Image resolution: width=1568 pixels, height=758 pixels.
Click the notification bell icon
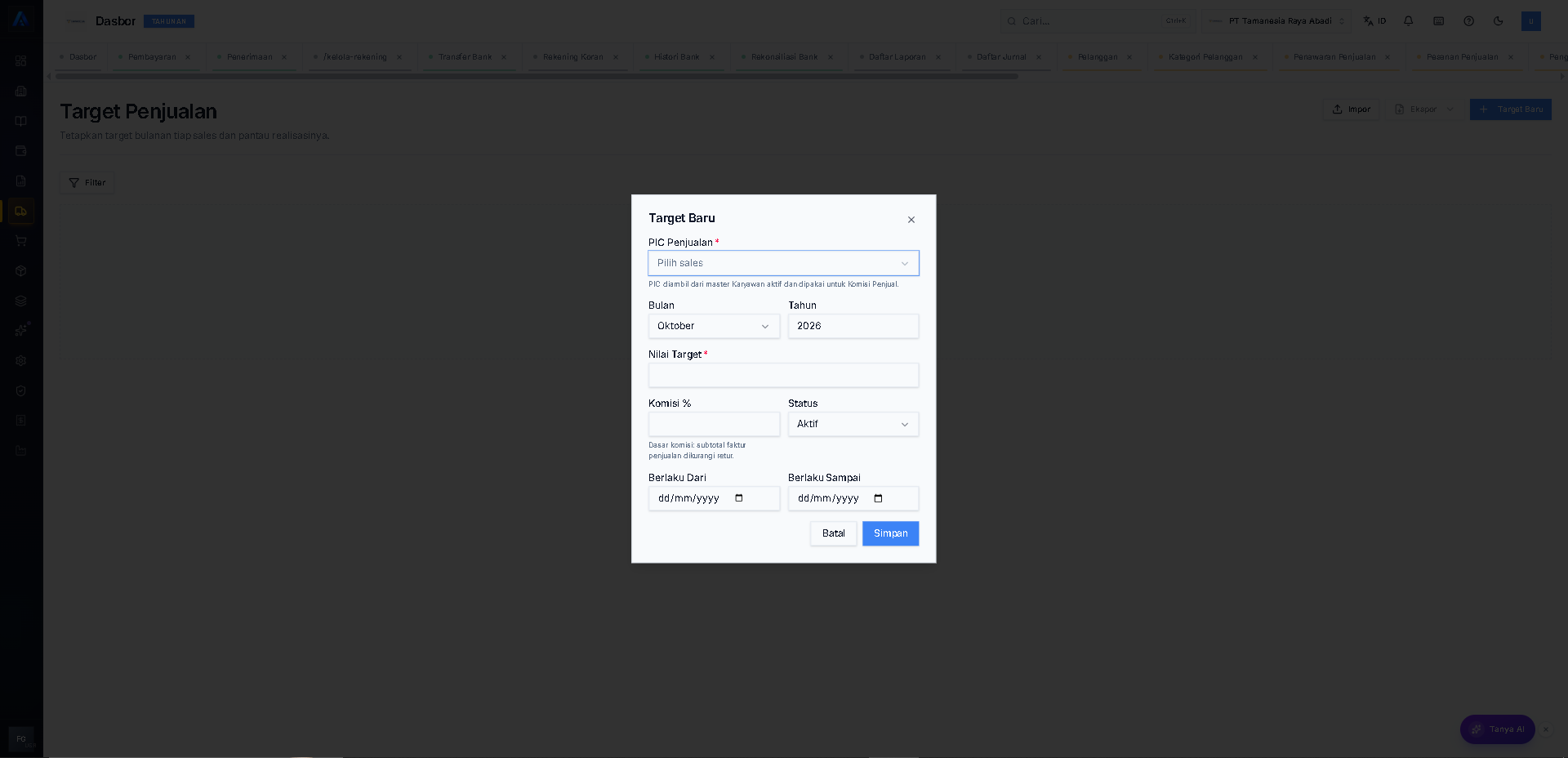coord(1409,21)
